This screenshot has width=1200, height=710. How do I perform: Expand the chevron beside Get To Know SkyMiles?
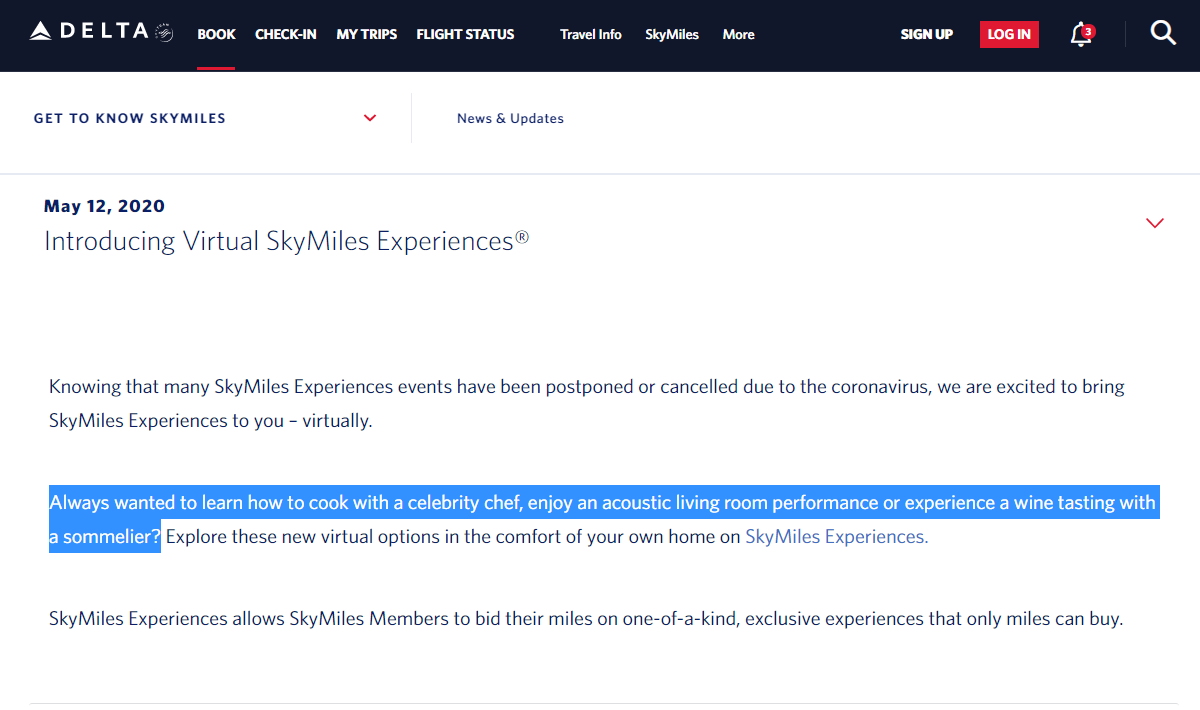pyautogui.click(x=370, y=118)
